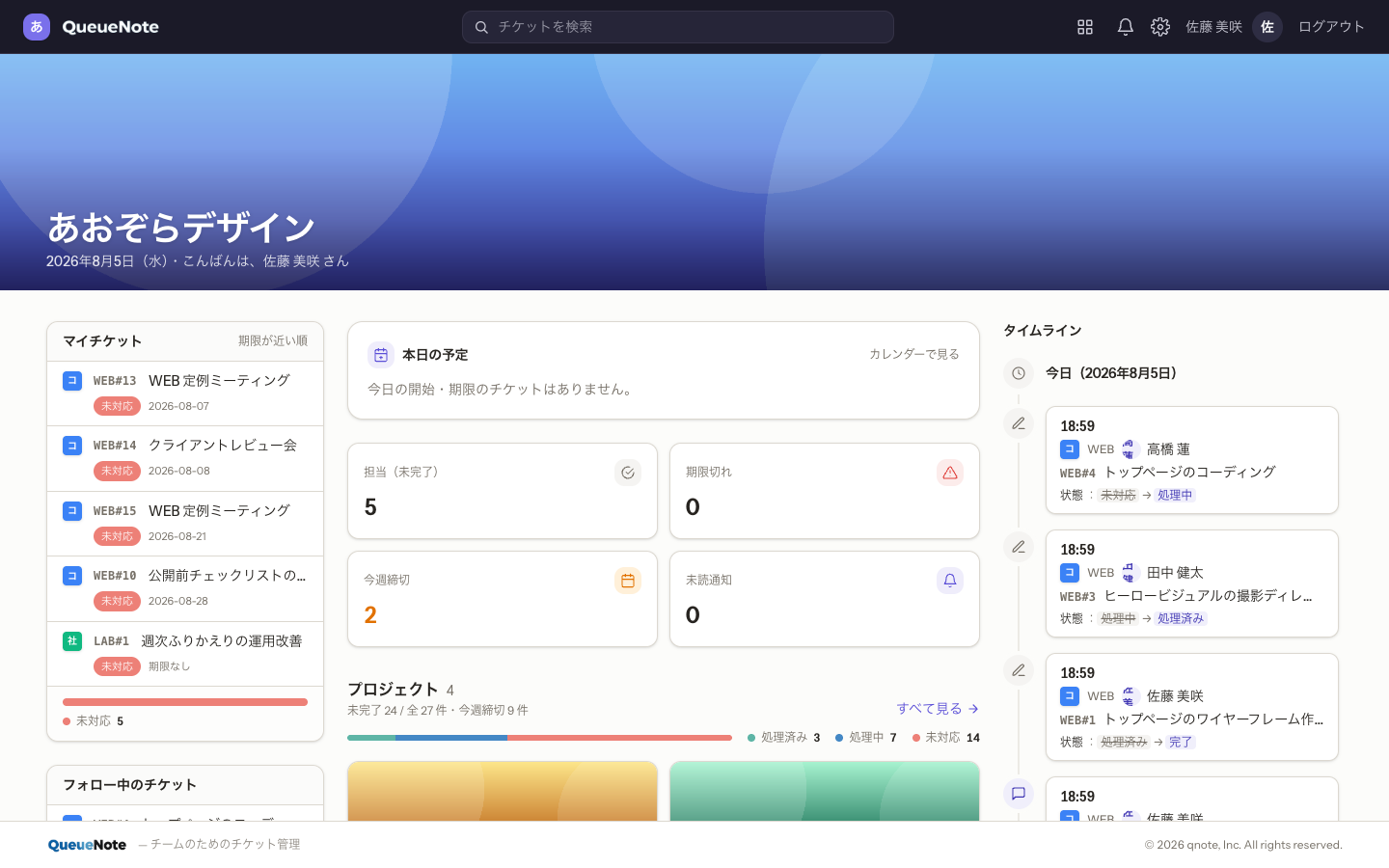Change sort 期限が近い順 in マイチケット

coord(273,340)
